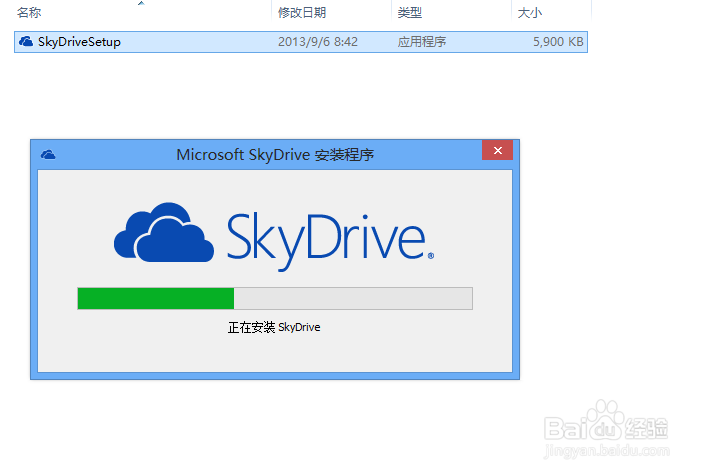Click the SkyDrive cloud icon in title bar

[x=48, y=155]
